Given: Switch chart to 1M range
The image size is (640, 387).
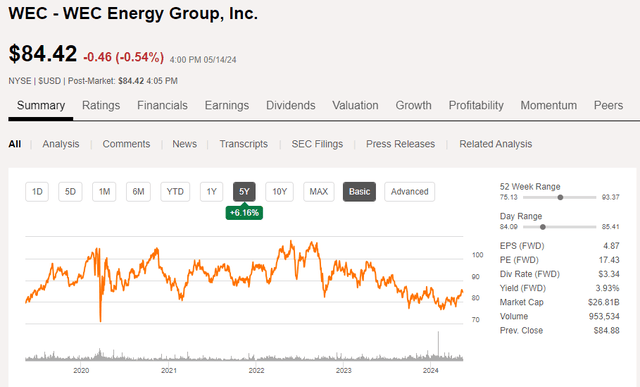Looking at the screenshot, I should pos(104,191).
